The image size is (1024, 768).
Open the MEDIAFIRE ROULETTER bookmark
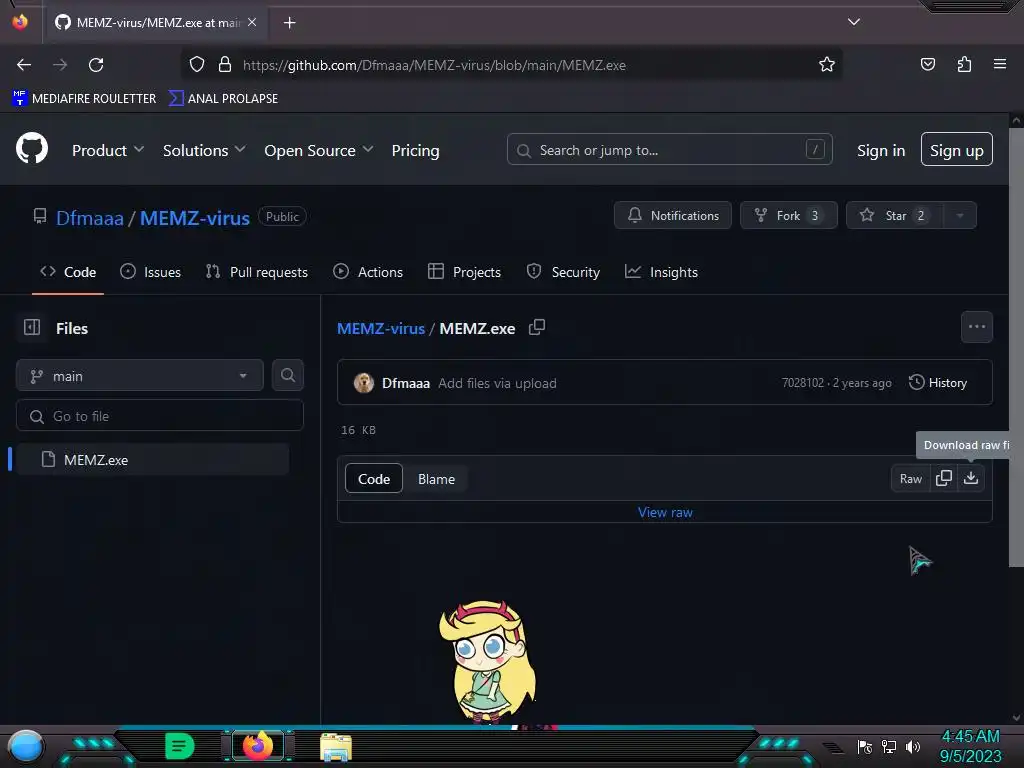point(84,99)
